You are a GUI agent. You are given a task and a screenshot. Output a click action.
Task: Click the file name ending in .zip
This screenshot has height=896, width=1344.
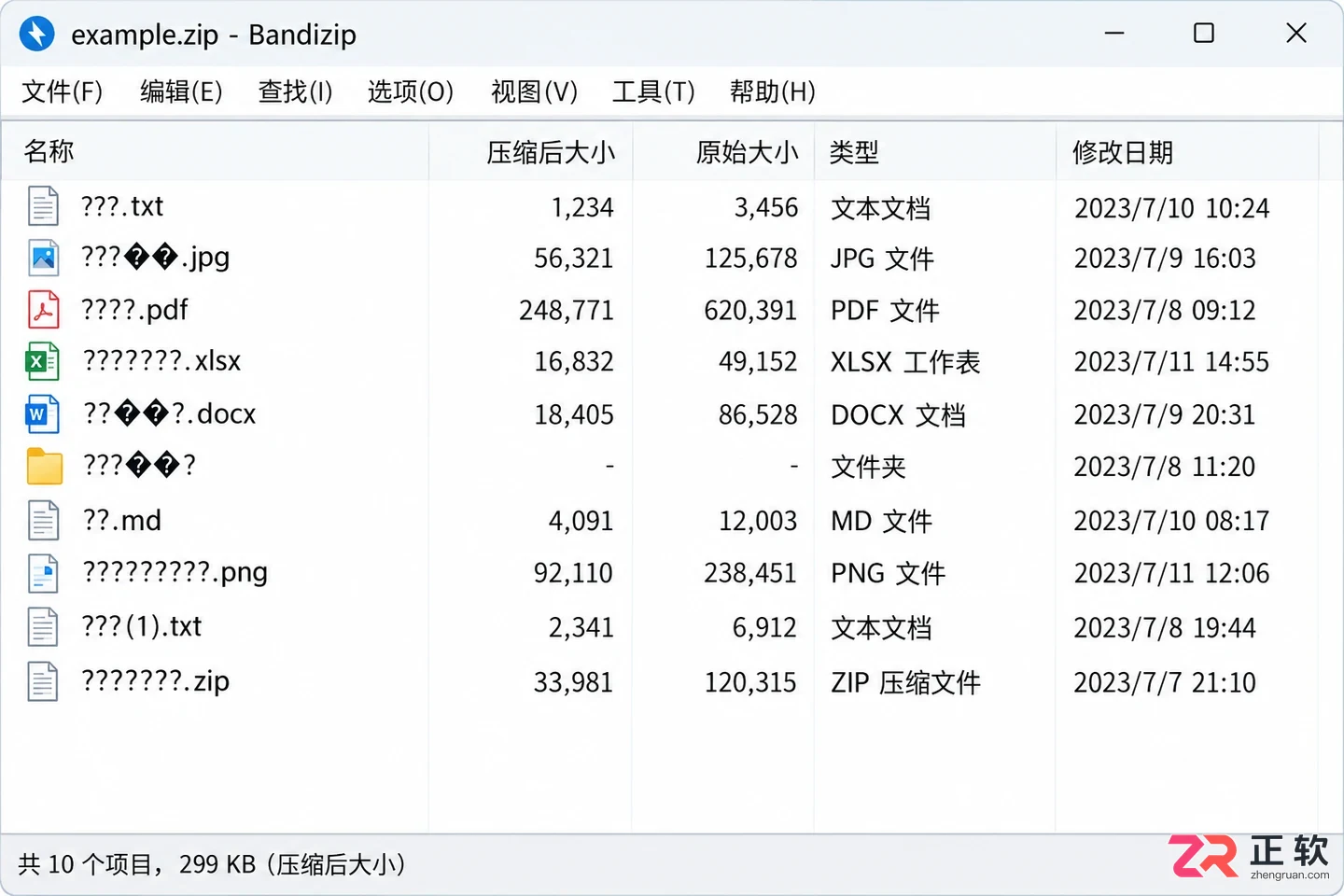[155, 681]
